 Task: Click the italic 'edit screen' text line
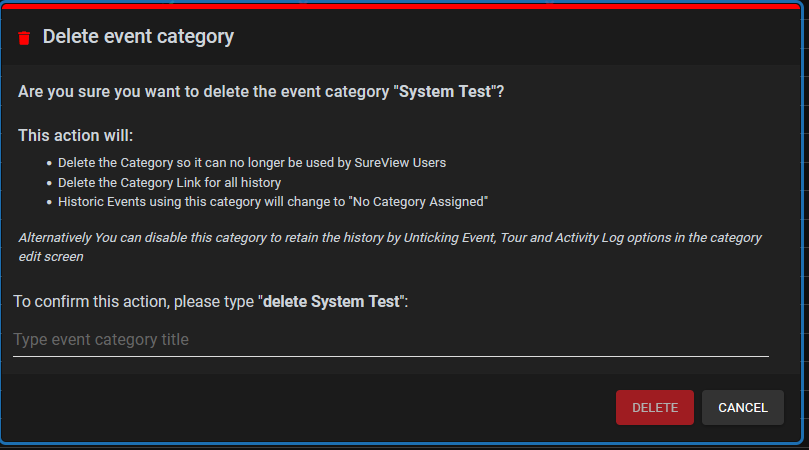(x=51, y=257)
